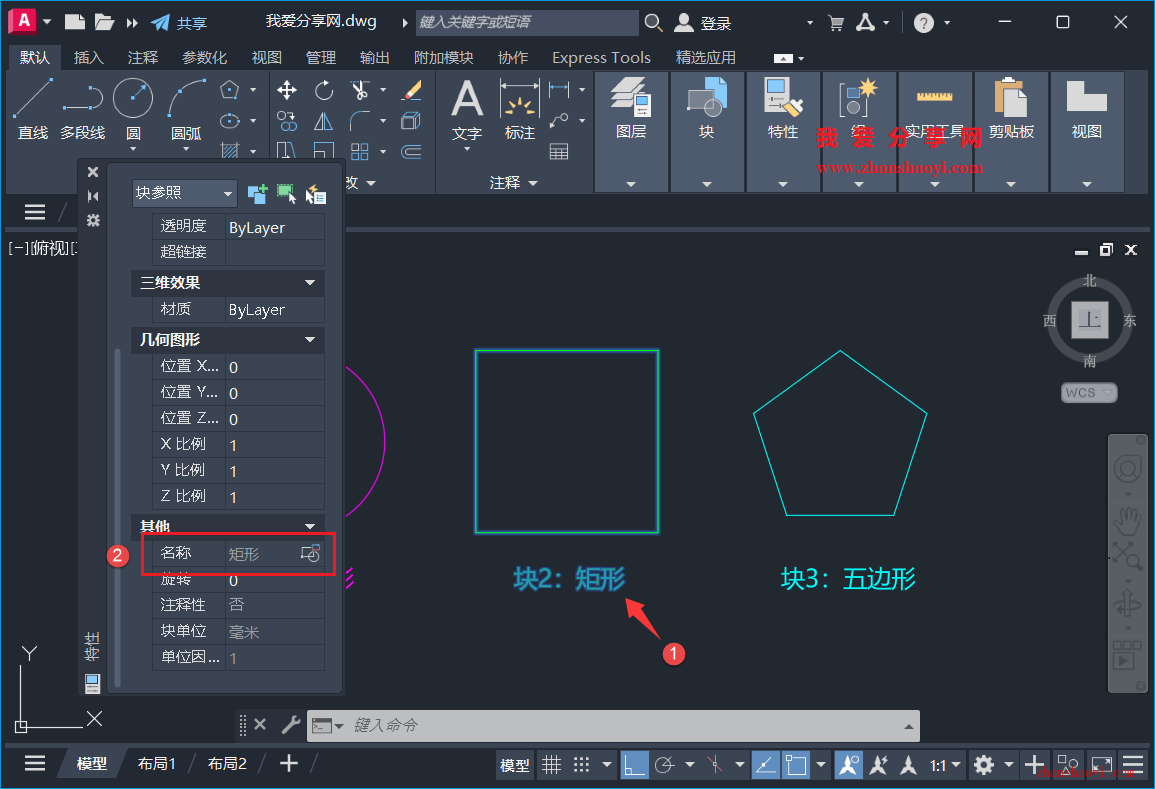Add a new layout with plus button
This screenshot has height=789, width=1155.
289,763
